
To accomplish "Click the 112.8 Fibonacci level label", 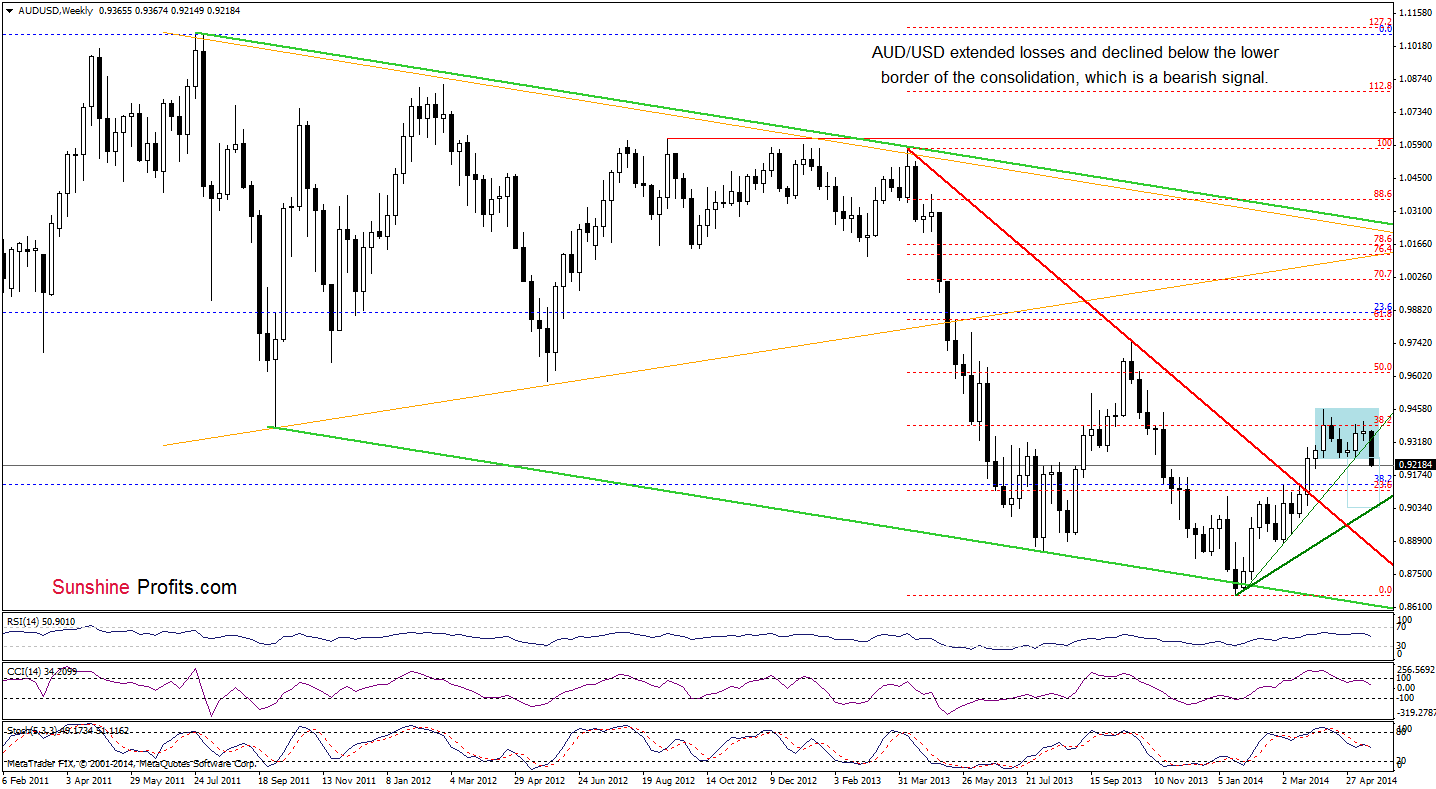I will (1380, 86).
